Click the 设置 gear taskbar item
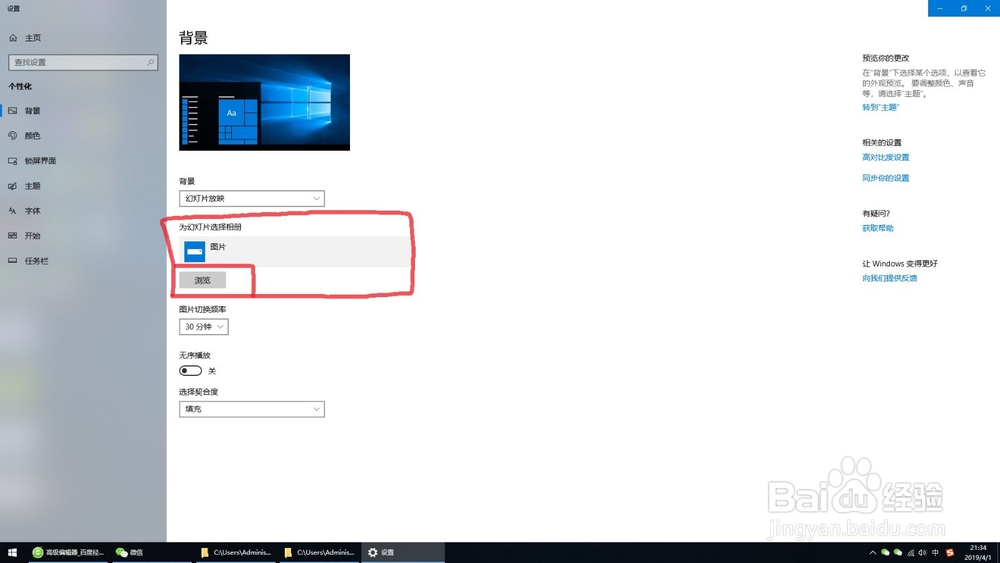 402,552
